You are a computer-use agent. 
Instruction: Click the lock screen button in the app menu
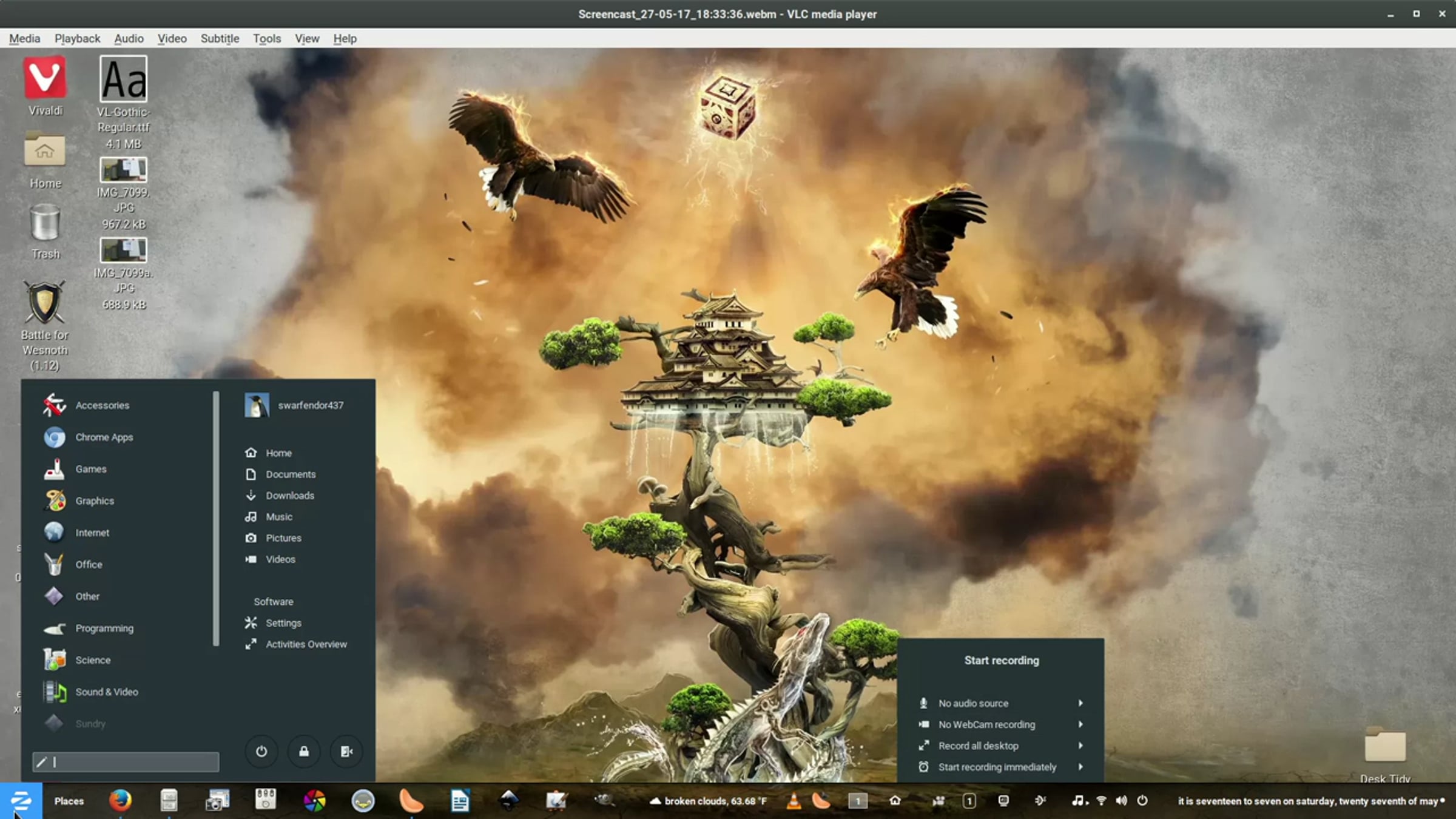tap(304, 752)
